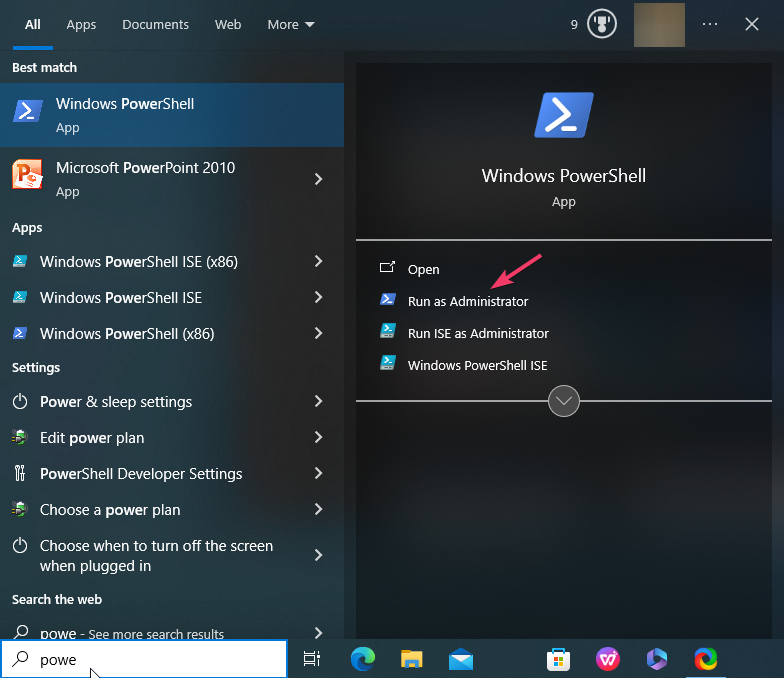The height and width of the screenshot is (678, 784).
Task: Click the 'PowerShell Developer Settings' result text
Action: click(x=141, y=474)
